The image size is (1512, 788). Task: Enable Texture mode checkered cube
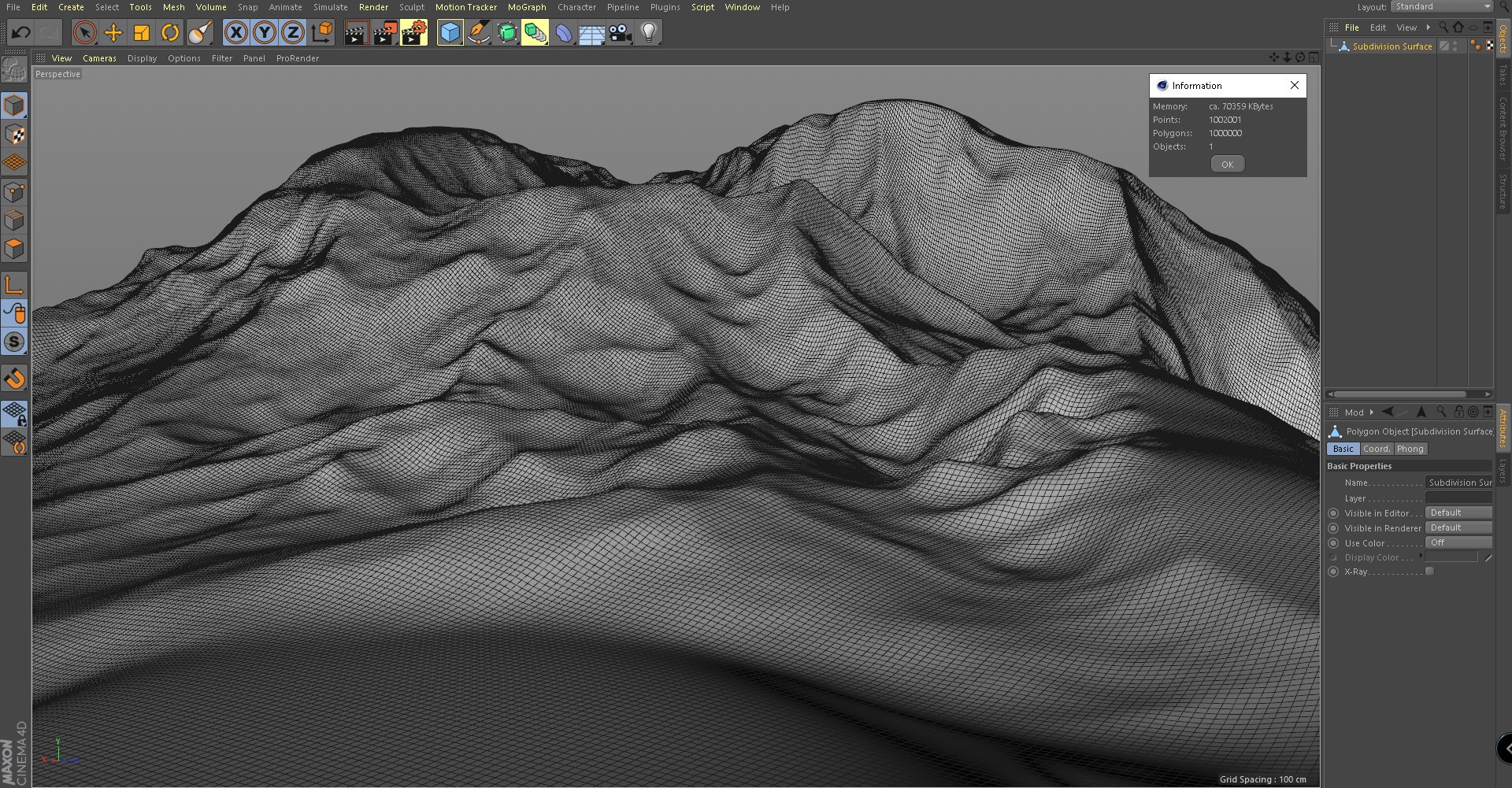coord(14,135)
